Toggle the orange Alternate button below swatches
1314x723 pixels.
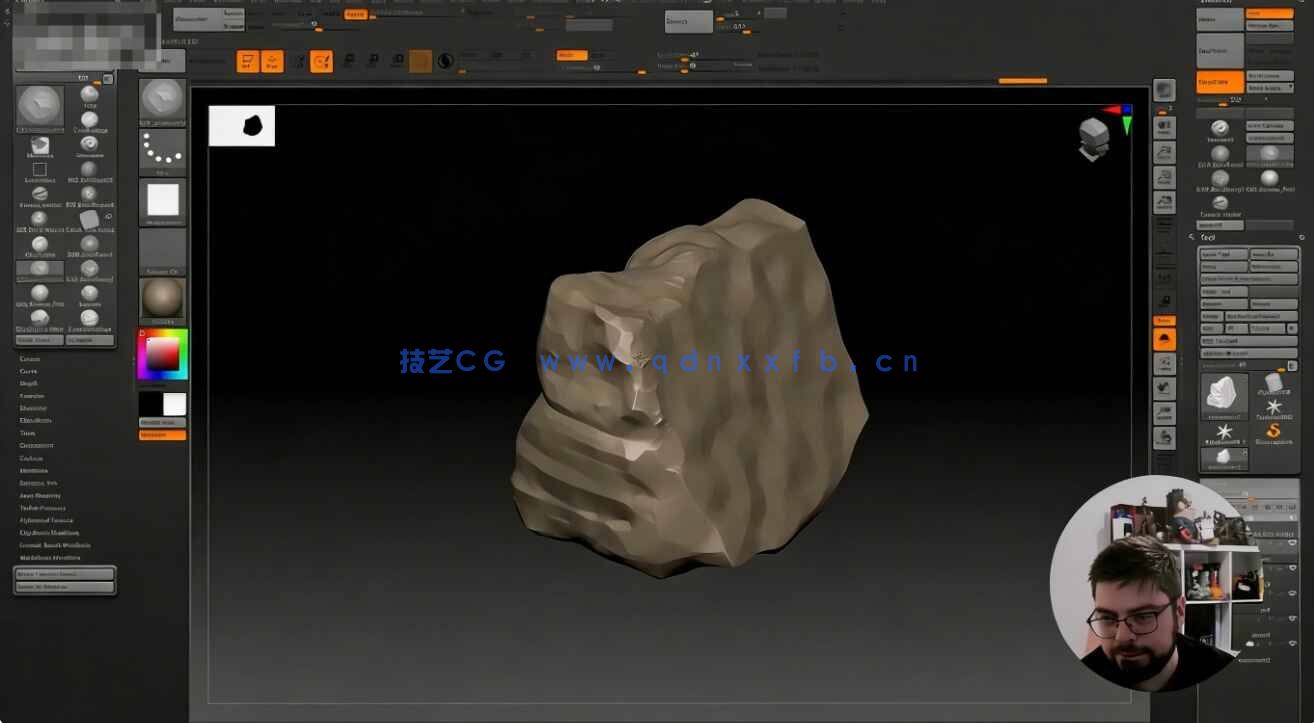click(x=162, y=435)
